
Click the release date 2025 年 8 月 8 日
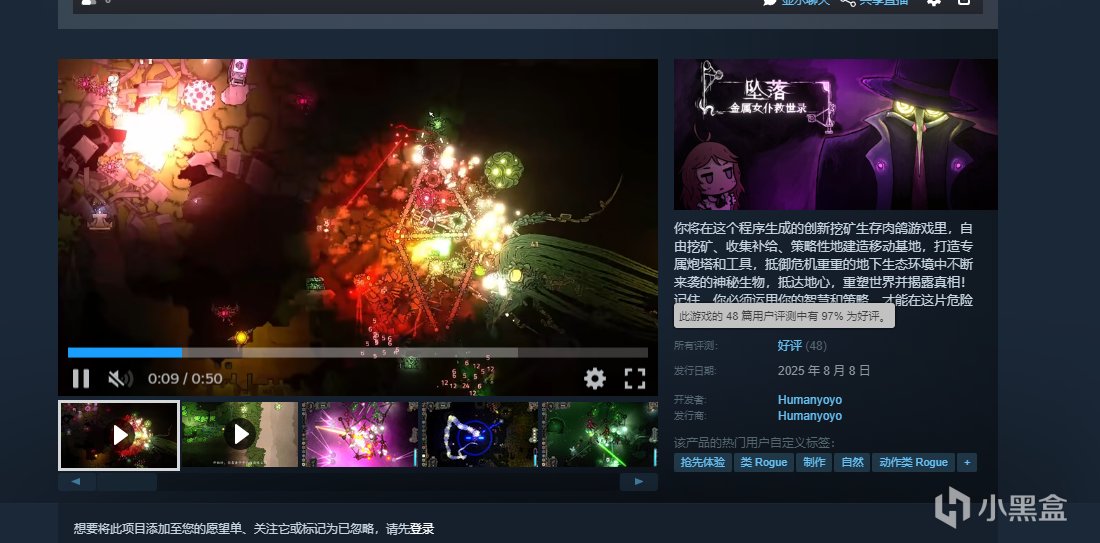pyautogui.click(x=824, y=370)
